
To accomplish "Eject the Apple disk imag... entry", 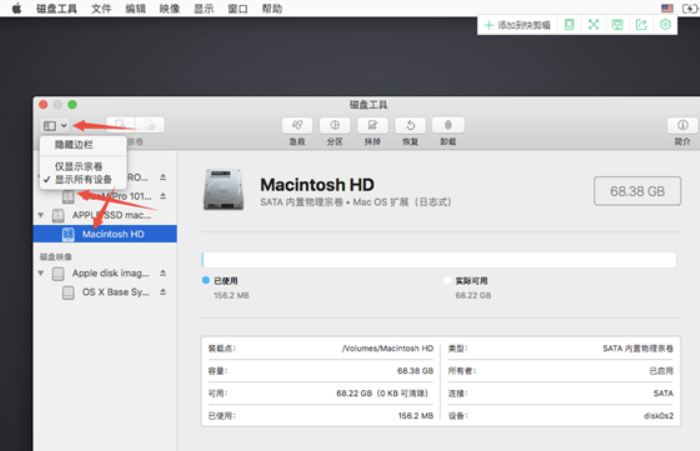I will (x=163, y=273).
